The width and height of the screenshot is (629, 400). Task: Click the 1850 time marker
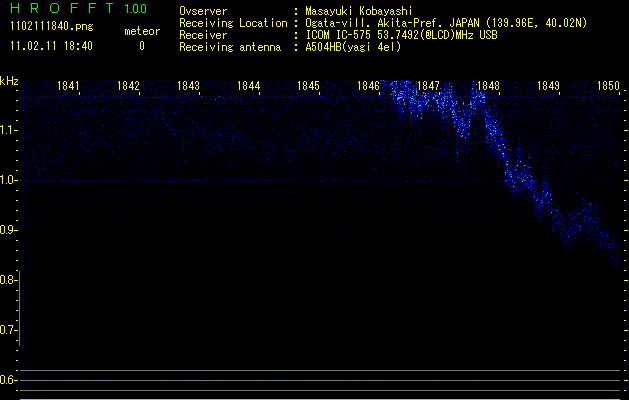[608, 85]
